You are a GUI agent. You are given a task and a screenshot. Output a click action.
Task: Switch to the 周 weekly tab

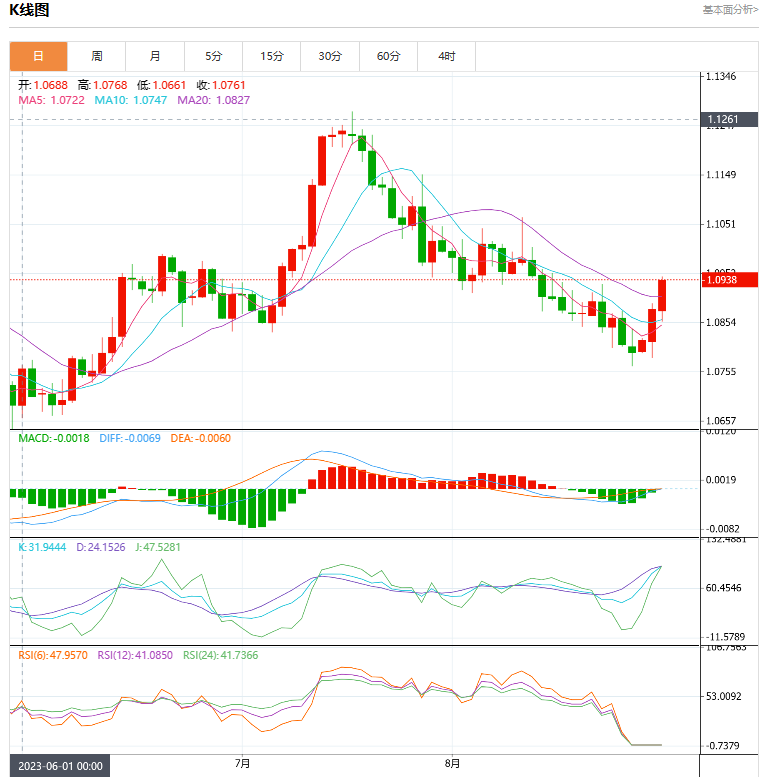point(97,56)
